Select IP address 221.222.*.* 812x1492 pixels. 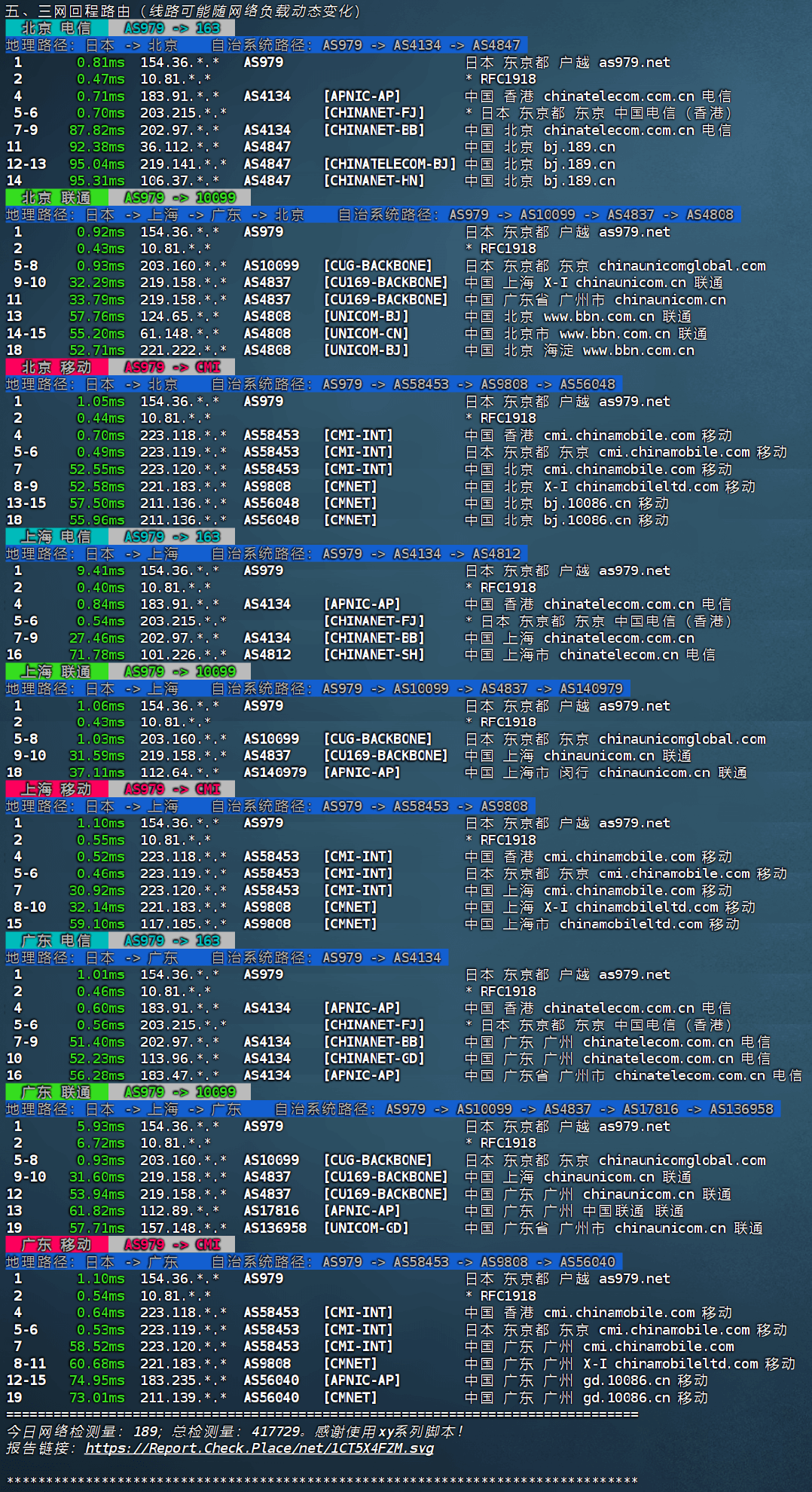[184, 350]
